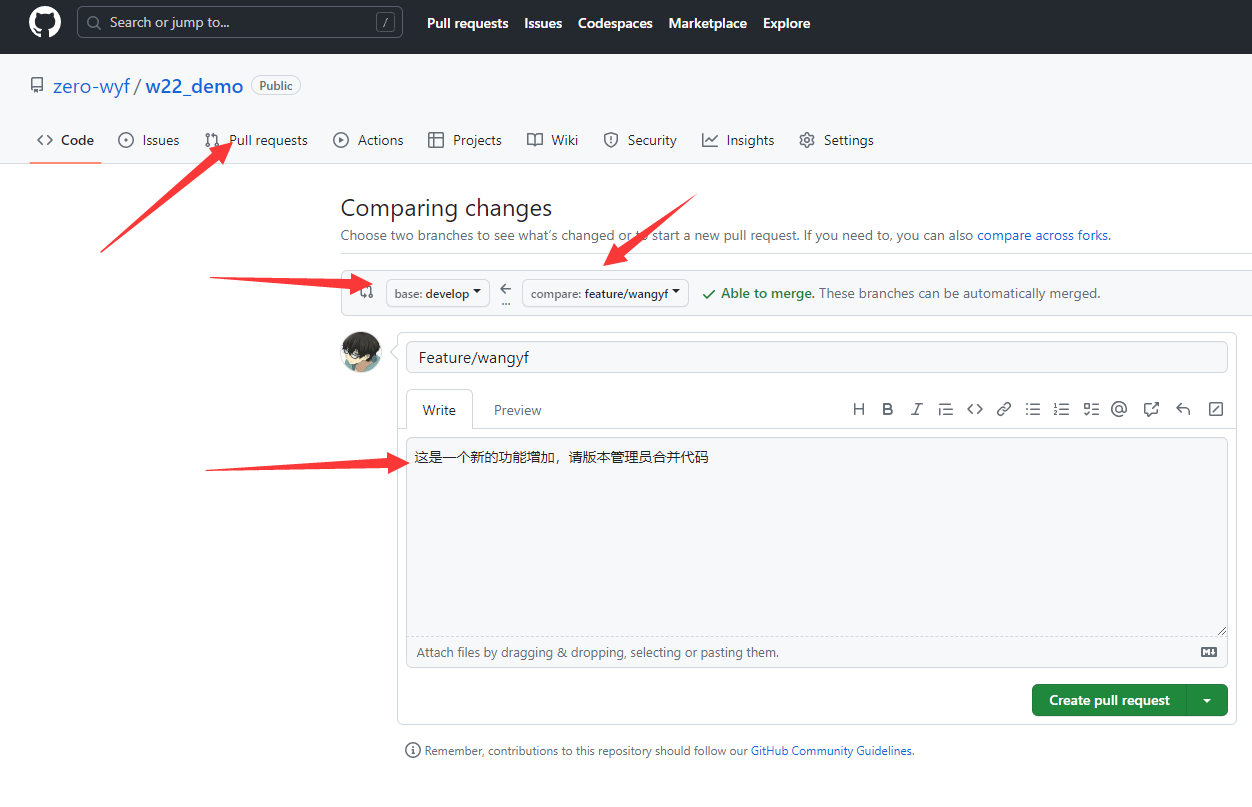1252x807 pixels.
Task: Mention a user with the @ icon
Action: click(1118, 409)
